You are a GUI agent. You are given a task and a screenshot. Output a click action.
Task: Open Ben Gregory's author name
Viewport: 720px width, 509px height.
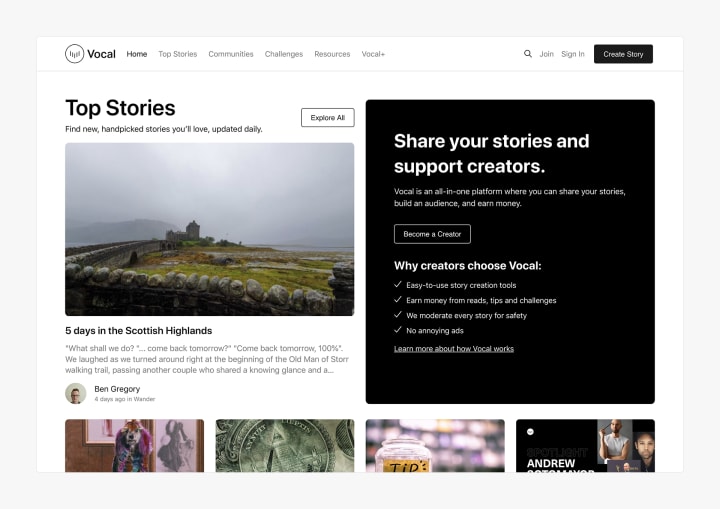coord(117,389)
